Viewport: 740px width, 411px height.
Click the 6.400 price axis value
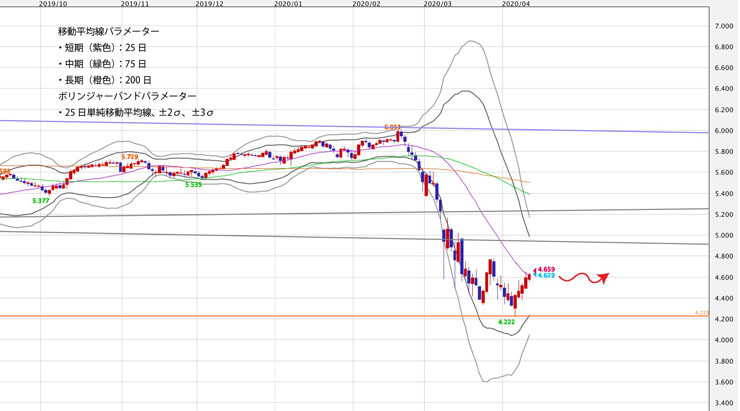pyautogui.click(x=724, y=89)
